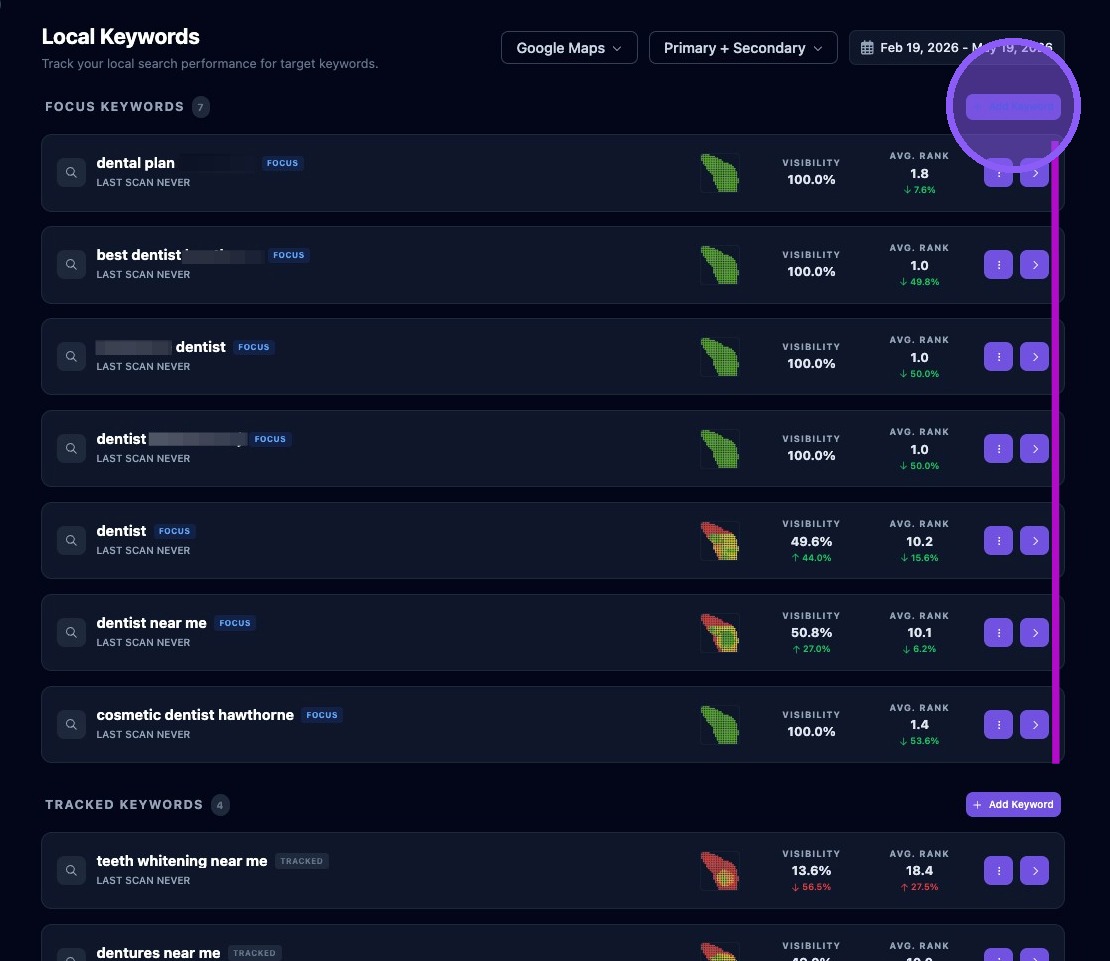Click the dental plan heatmap thumbnail

coord(720,173)
